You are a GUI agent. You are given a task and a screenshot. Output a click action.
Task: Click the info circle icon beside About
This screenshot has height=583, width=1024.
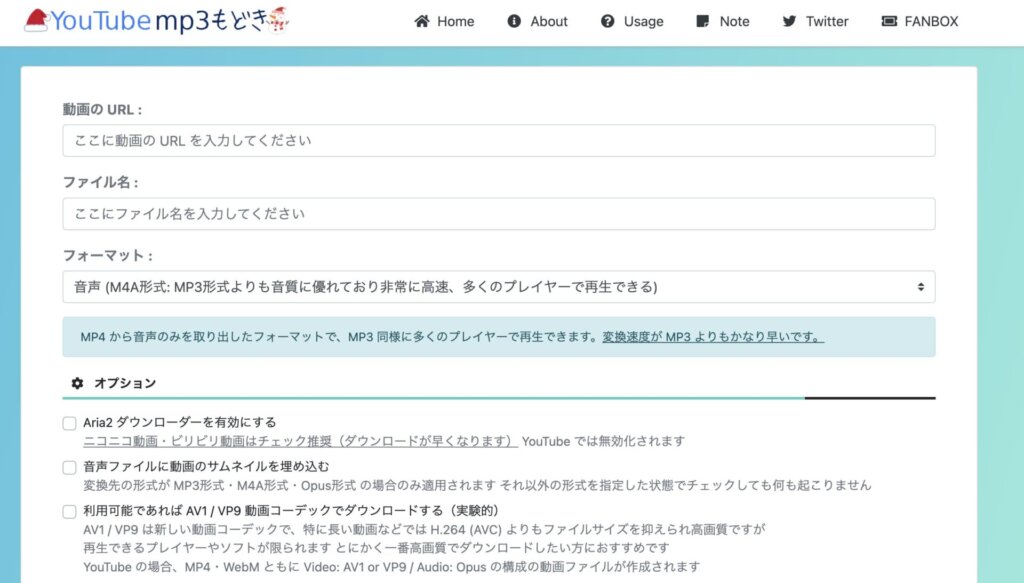[x=514, y=22]
